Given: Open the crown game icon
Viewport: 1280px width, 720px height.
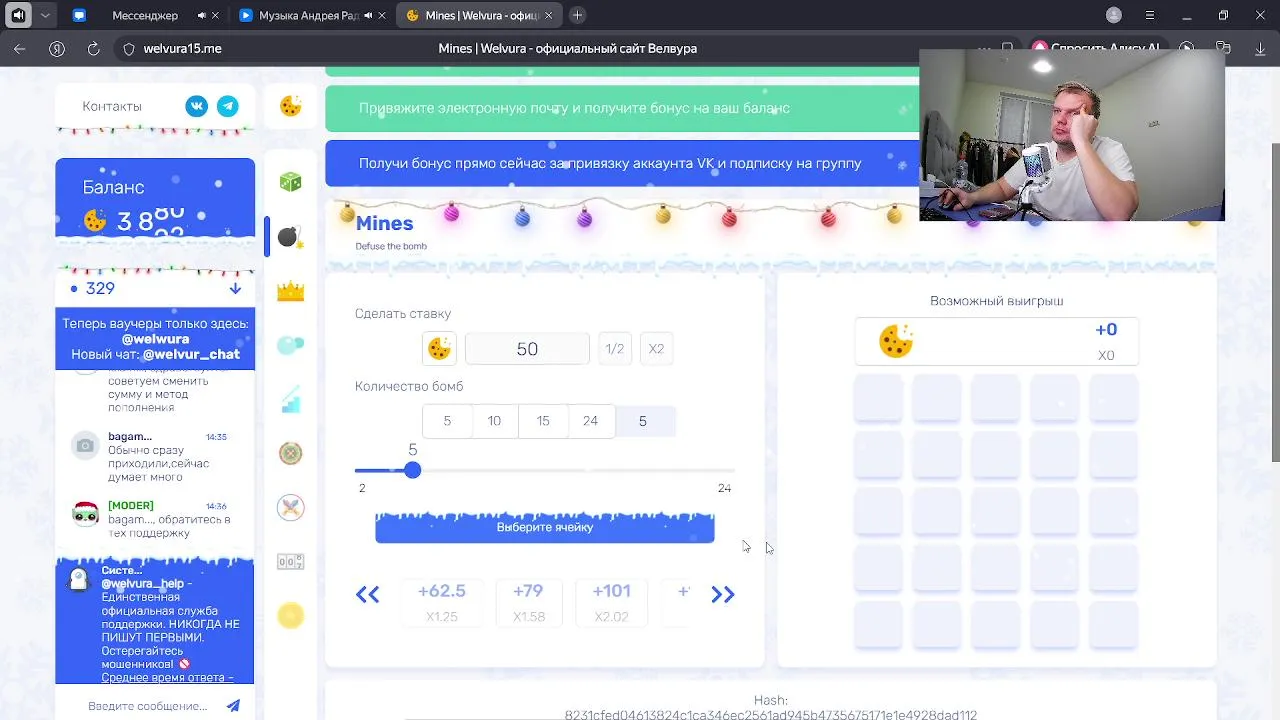Looking at the screenshot, I should (290, 291).
